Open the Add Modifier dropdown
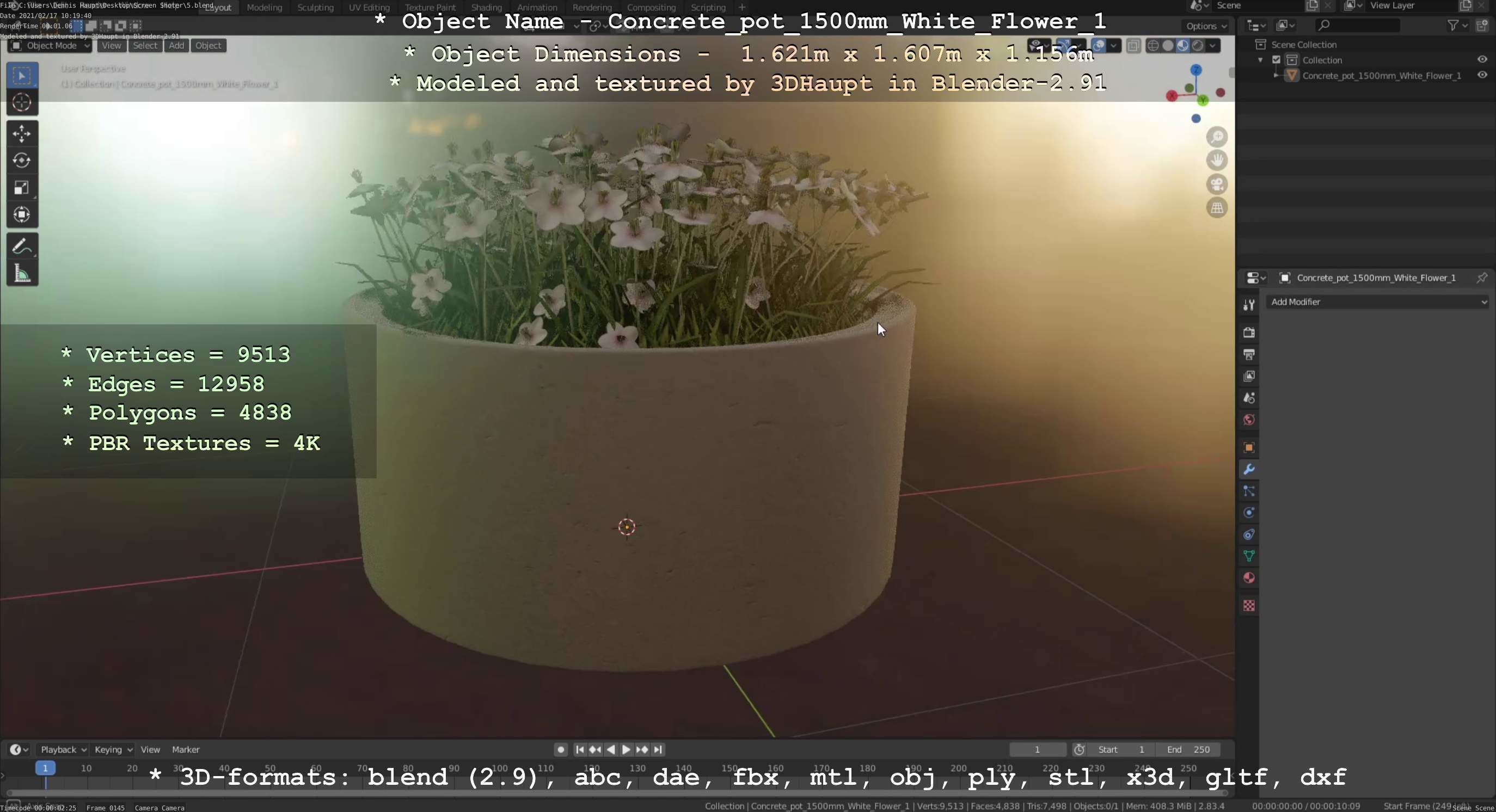Image resolution: width=1496 pixels, height=812 pixels. (x=1377, y=302)
